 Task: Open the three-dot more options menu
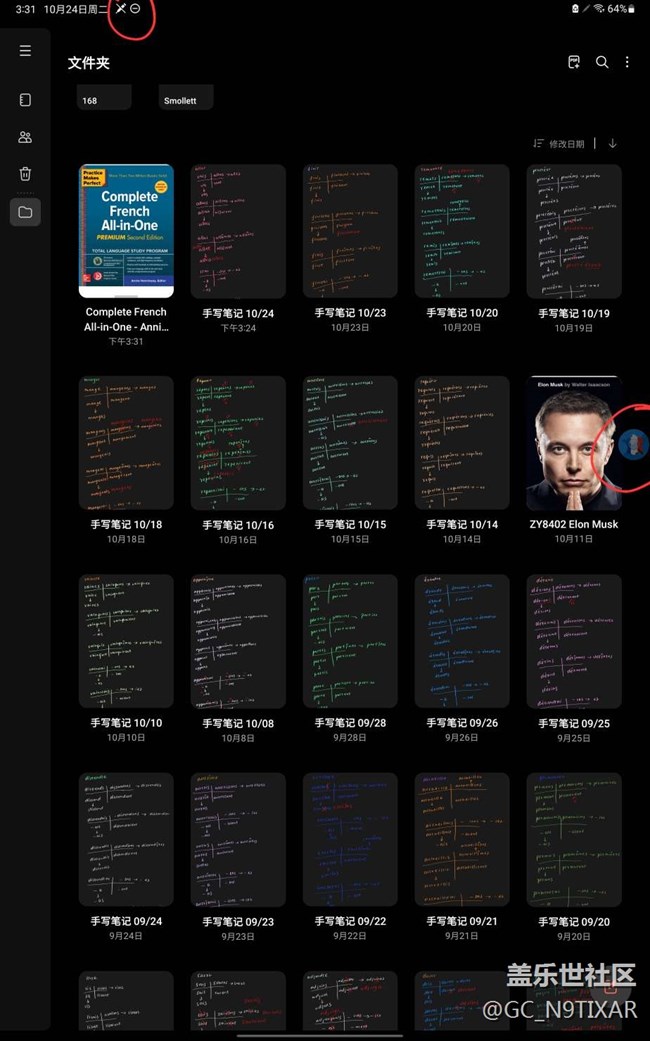(x=627, y=62)
